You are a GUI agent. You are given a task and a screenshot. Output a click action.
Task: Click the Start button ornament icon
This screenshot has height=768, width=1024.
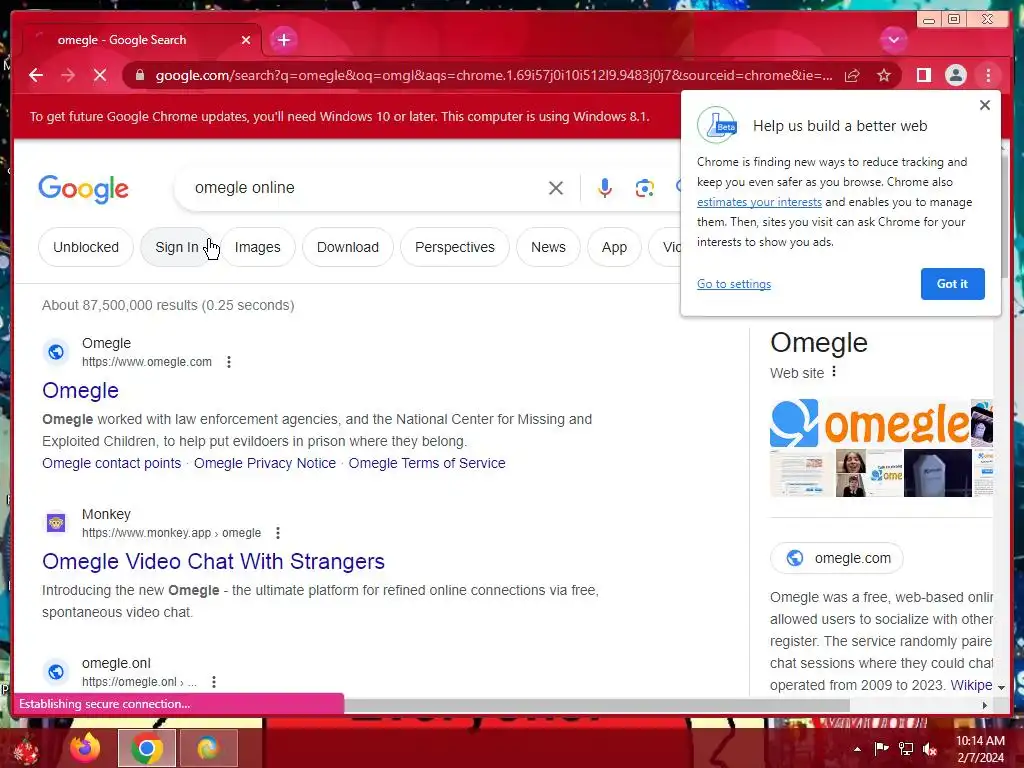point(26,749)
